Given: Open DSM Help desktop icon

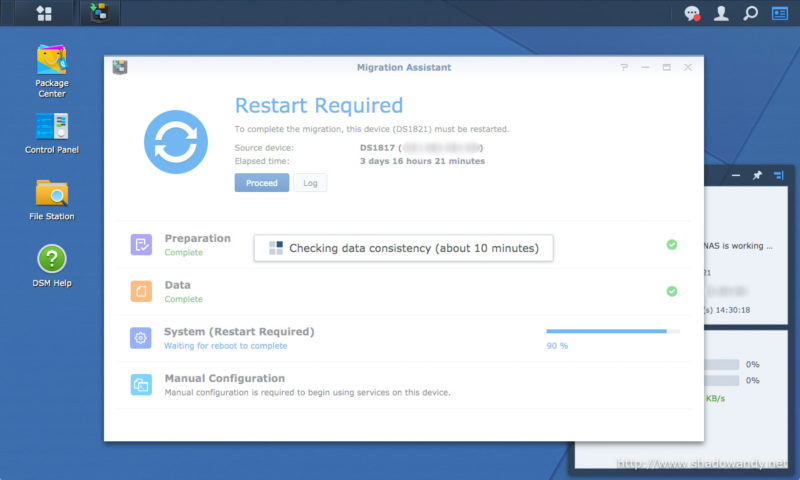Looking at the screenshot, I should point(52,266).
